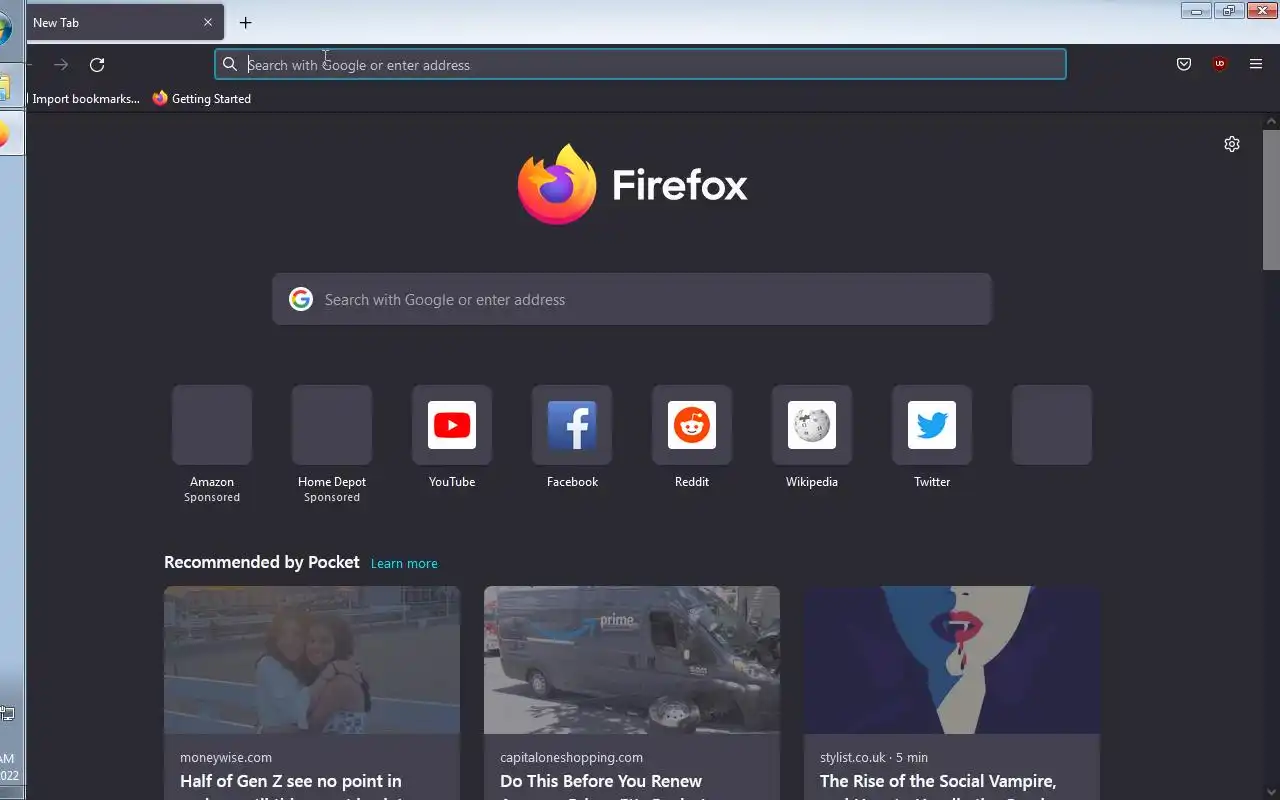Image resolution: width=1280 pixels, height=800 pixels.
Task: Click Learn more link beside Pocket heading
Action: [404, 564]
